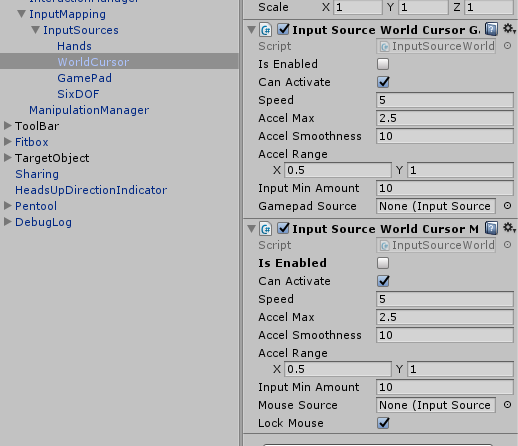Click object picker beside second Script field

point(507,245)
